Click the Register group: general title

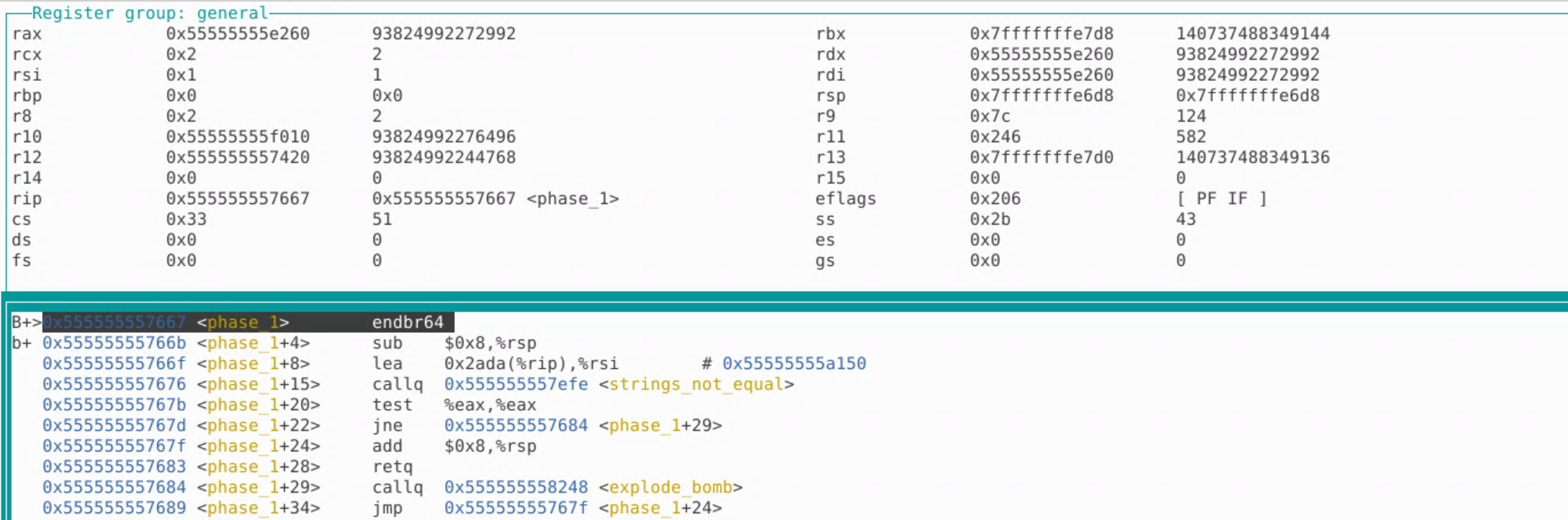point(150,13)
